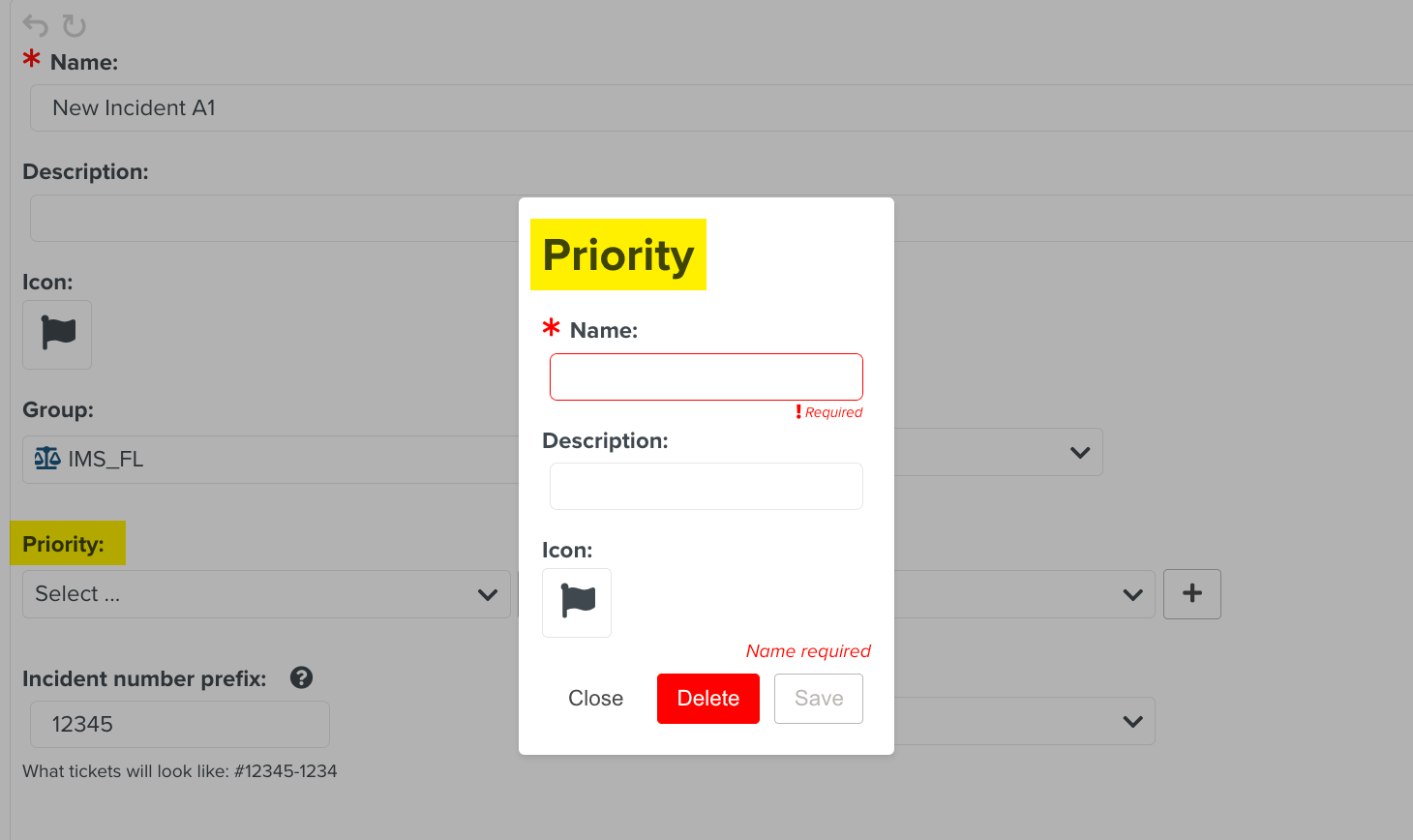This screenshot has height=840, width=1413.
Task: Add a new priority with the plus icon
Action: [x=1191, y=593]
